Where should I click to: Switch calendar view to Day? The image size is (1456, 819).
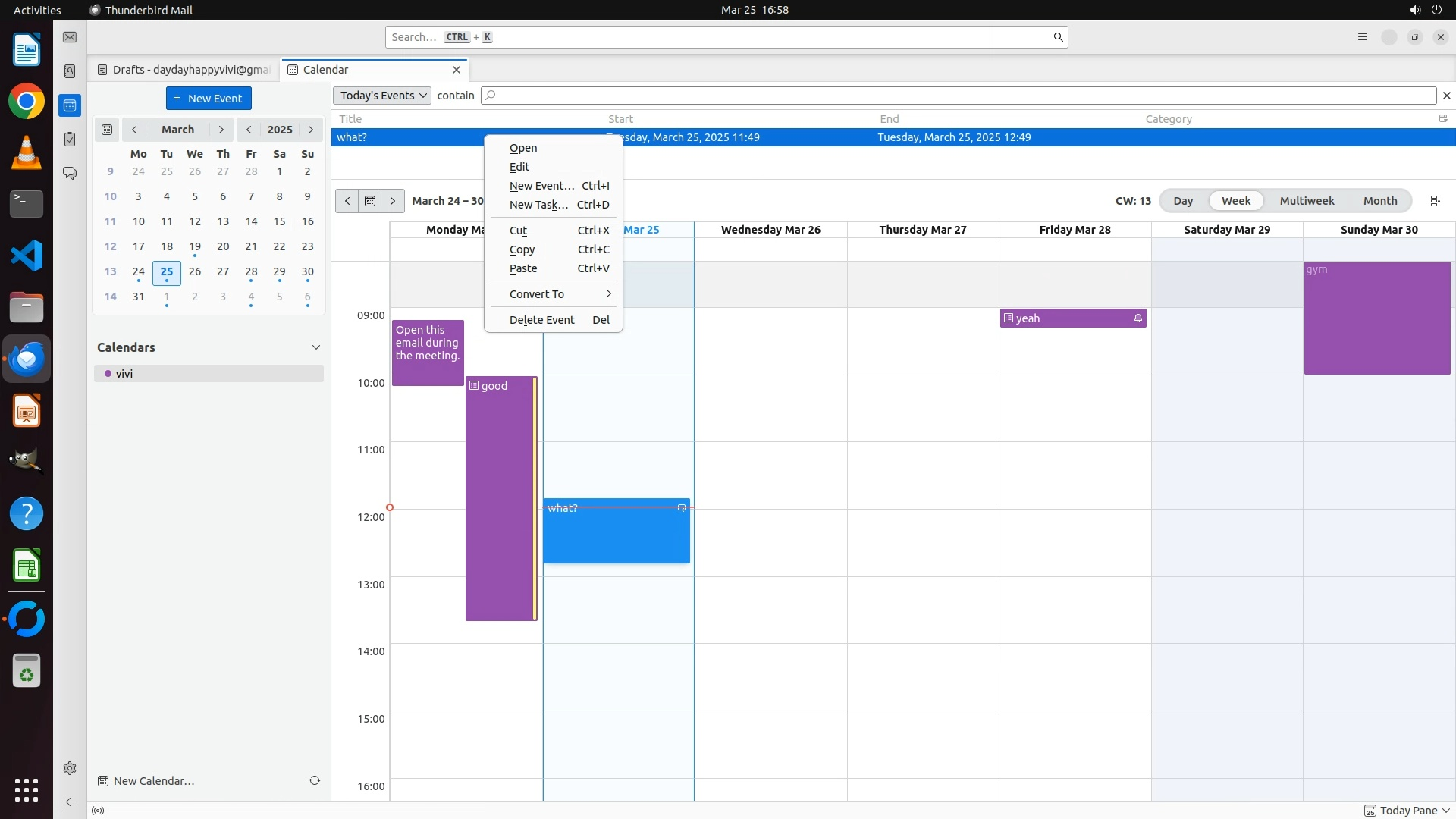point(1183,201)
